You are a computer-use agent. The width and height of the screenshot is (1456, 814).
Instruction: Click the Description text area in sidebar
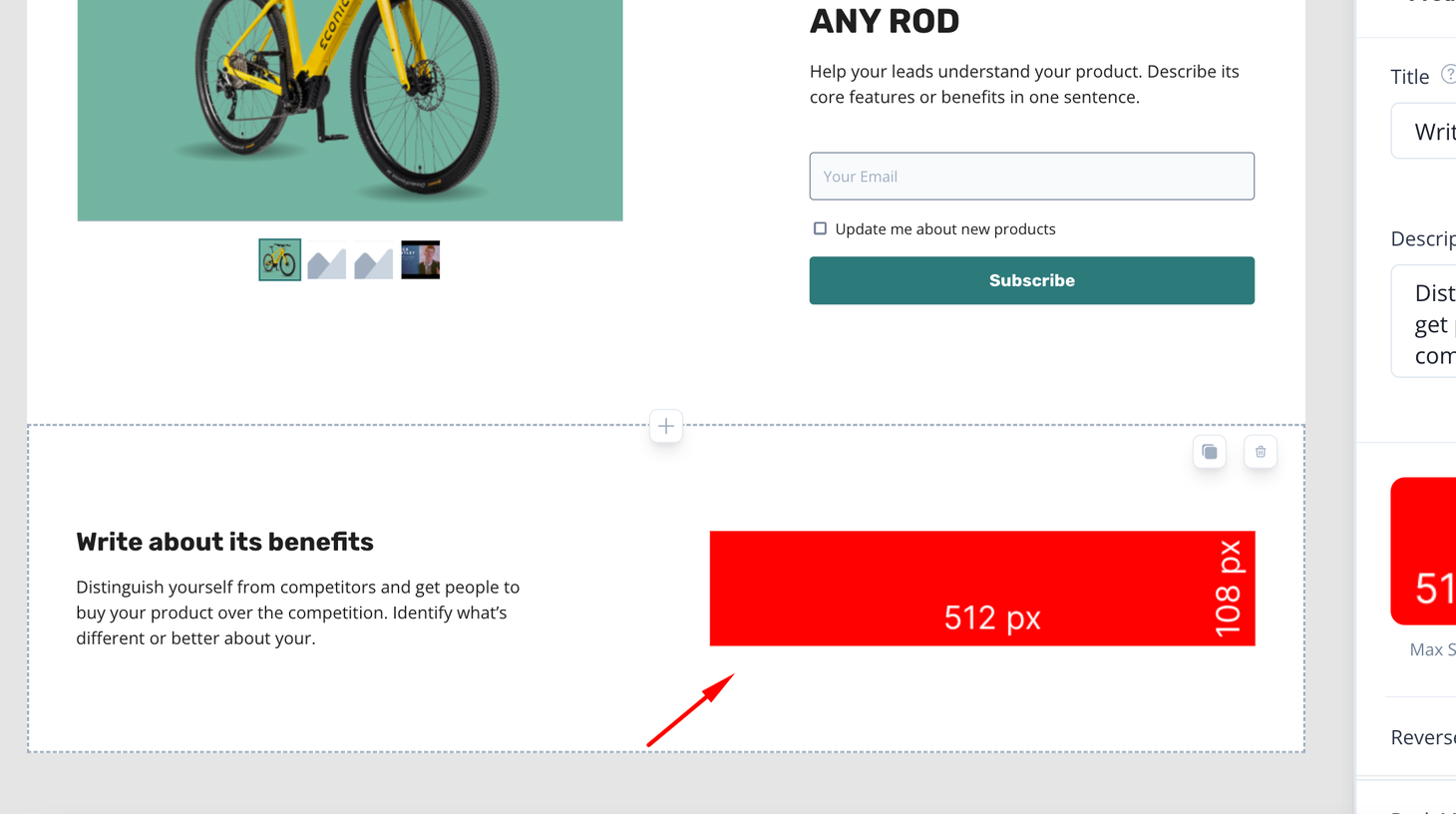(x=1424, y=321)
